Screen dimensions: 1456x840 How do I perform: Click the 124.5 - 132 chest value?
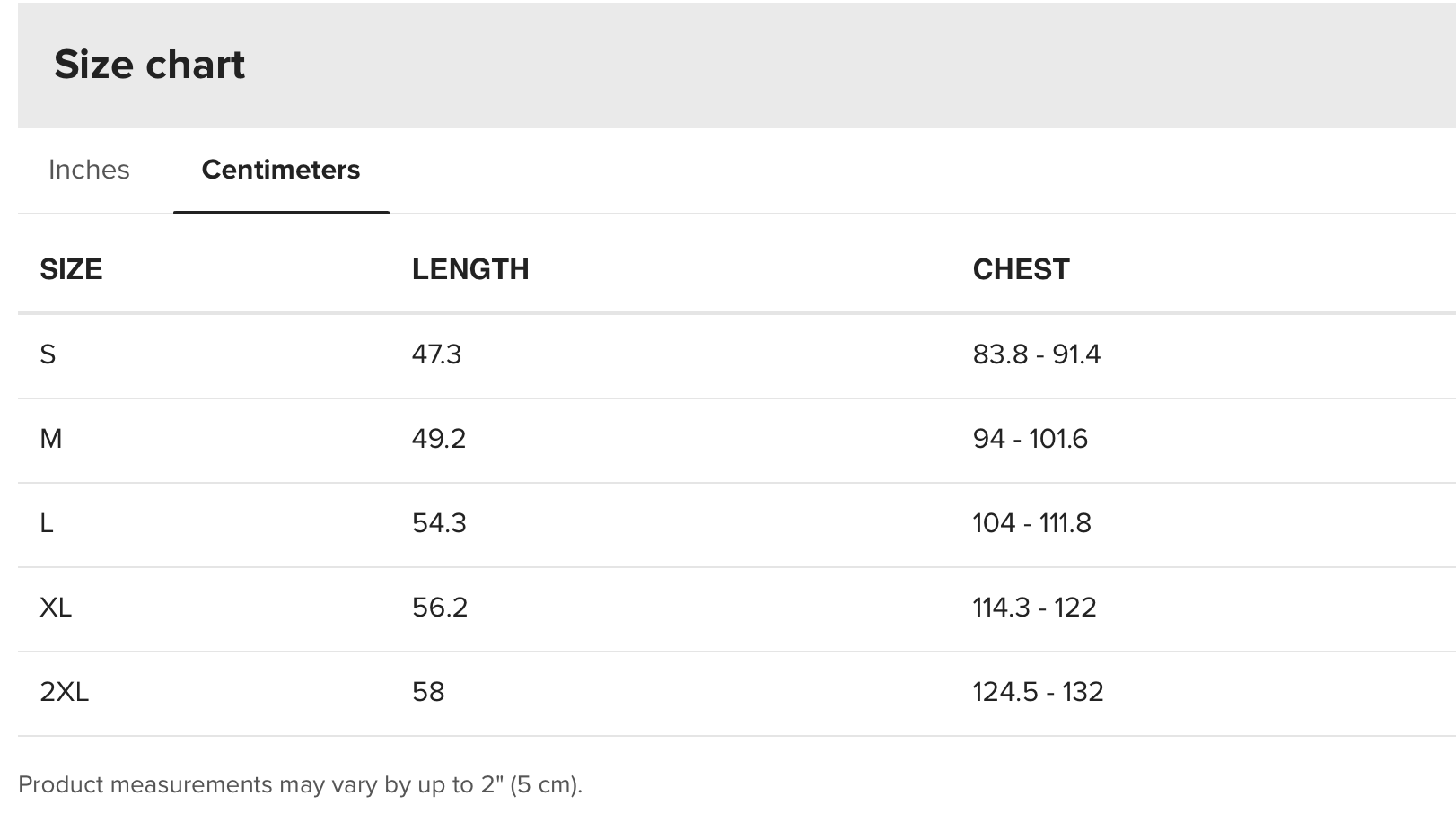pyautogui.click(x=1038, y=692)
